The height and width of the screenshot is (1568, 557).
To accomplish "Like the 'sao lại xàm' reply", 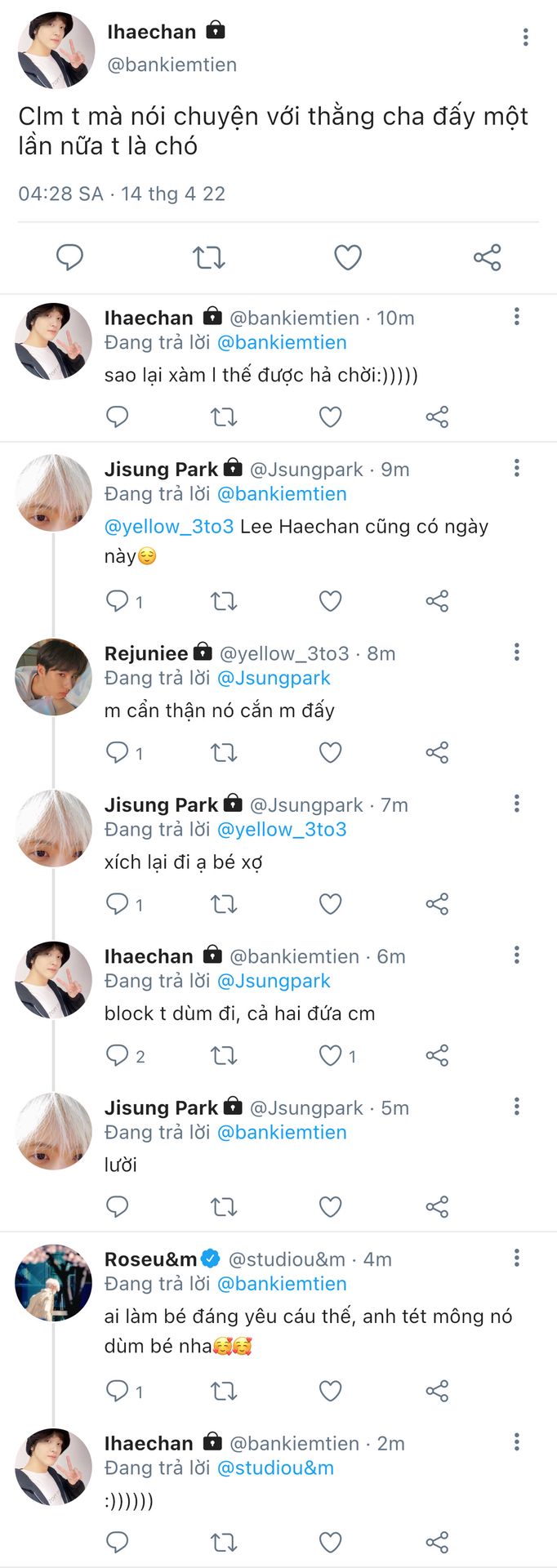I will [x=330, y=417].
